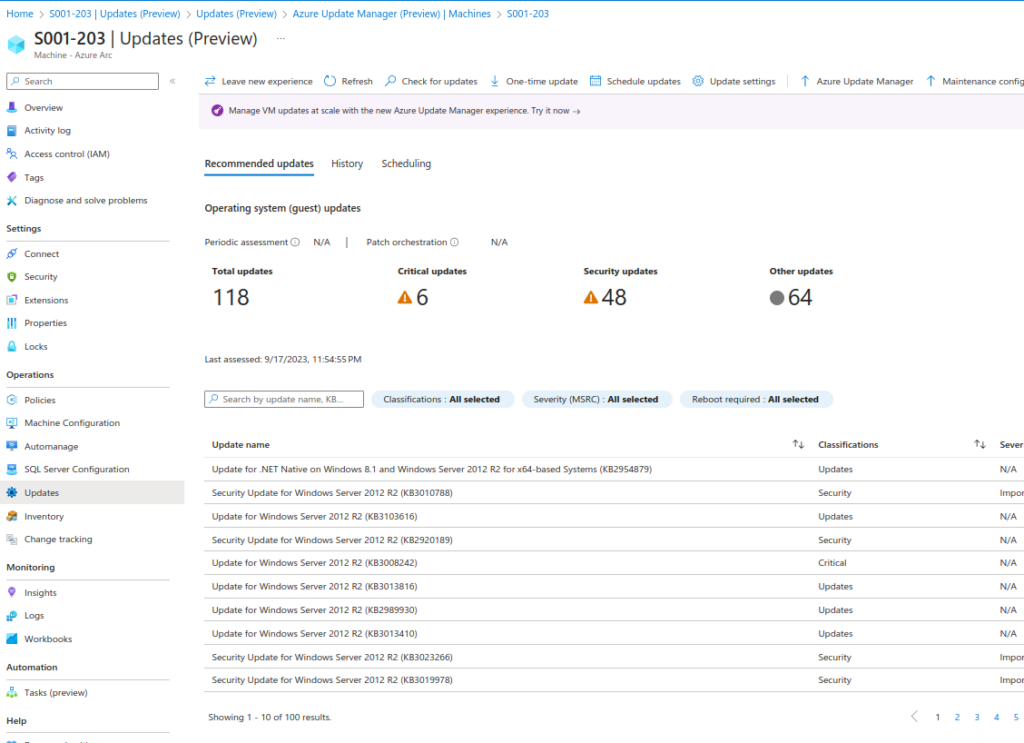Open Change tracking item
This screenshot has height=743, width=1024.
(x=58, y=539)
